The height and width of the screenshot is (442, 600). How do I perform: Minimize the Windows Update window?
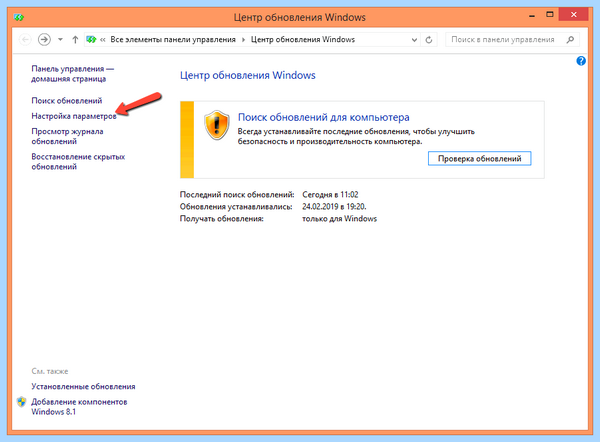tap(532, 16)
